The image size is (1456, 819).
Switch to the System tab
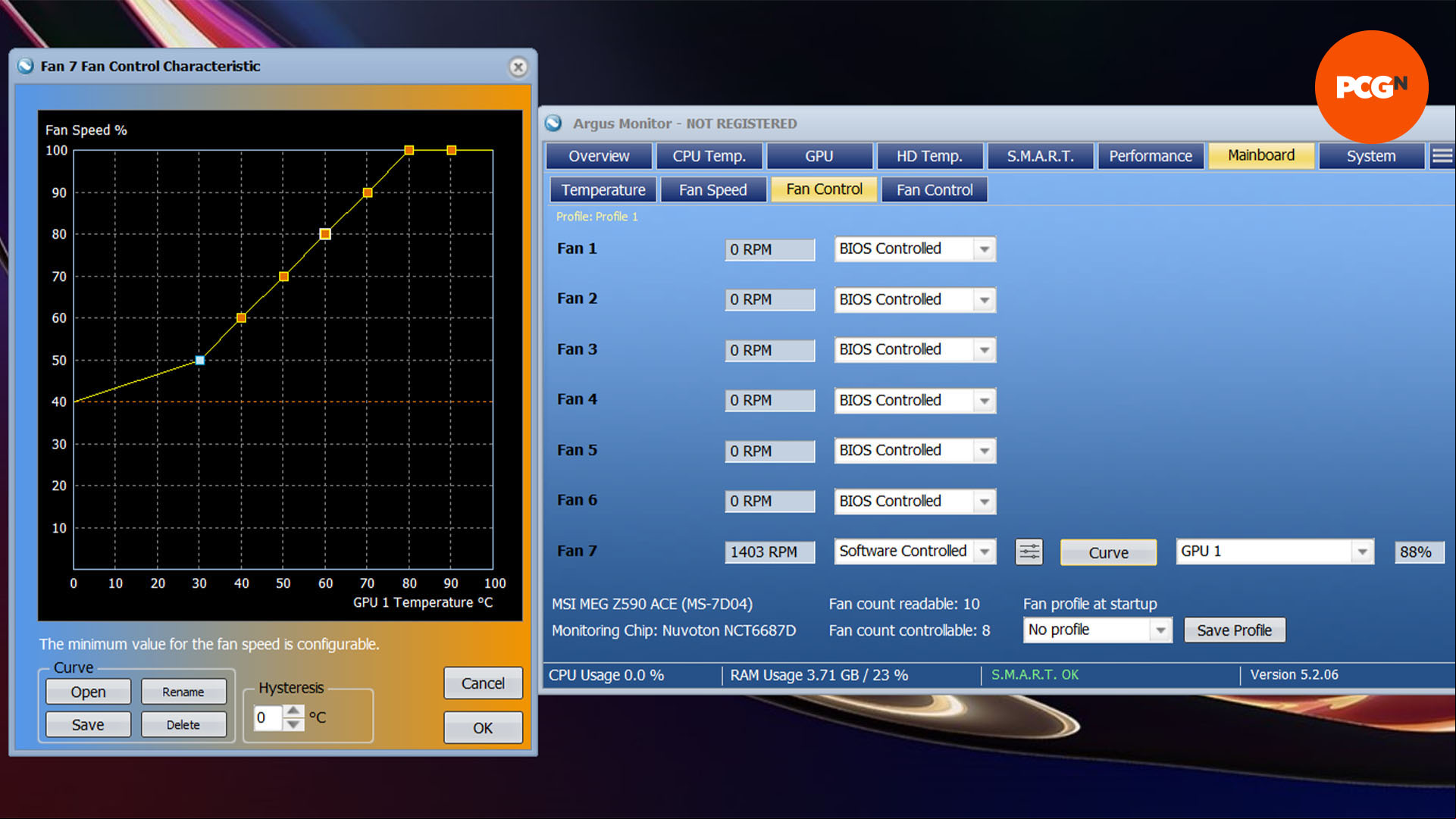coord(1371,156)
